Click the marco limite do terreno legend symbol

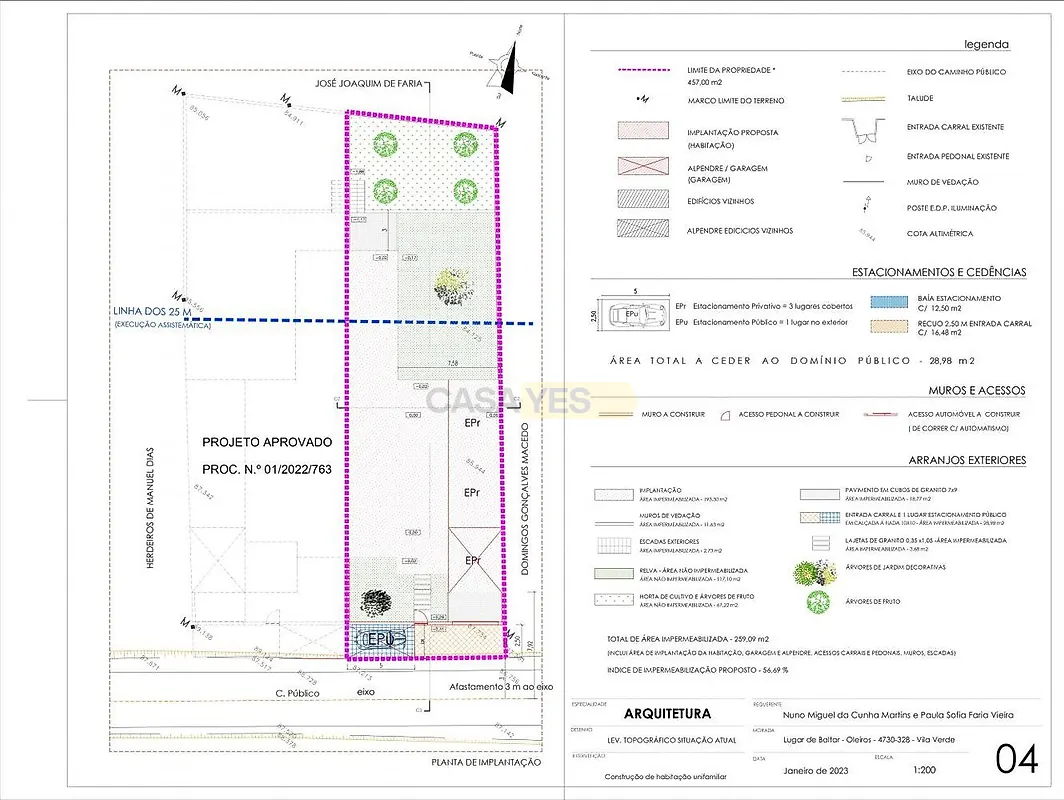(643, 99)
